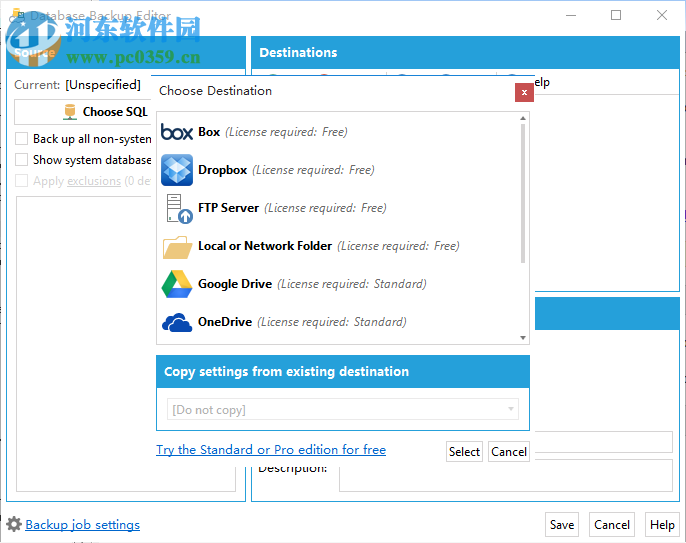
Task: Choose the Dropbox icon
Action: point(177,170)
